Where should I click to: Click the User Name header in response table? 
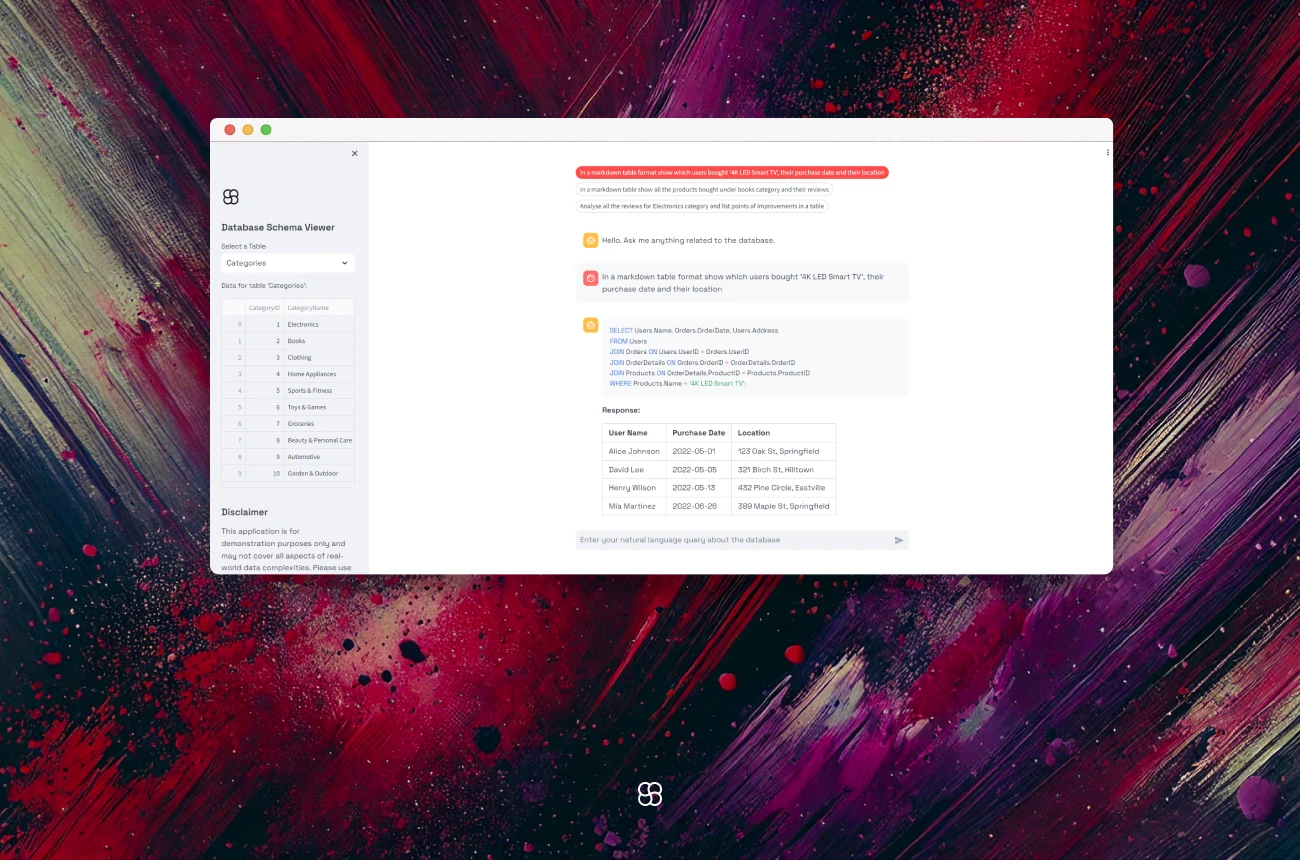tap(634, 433)
